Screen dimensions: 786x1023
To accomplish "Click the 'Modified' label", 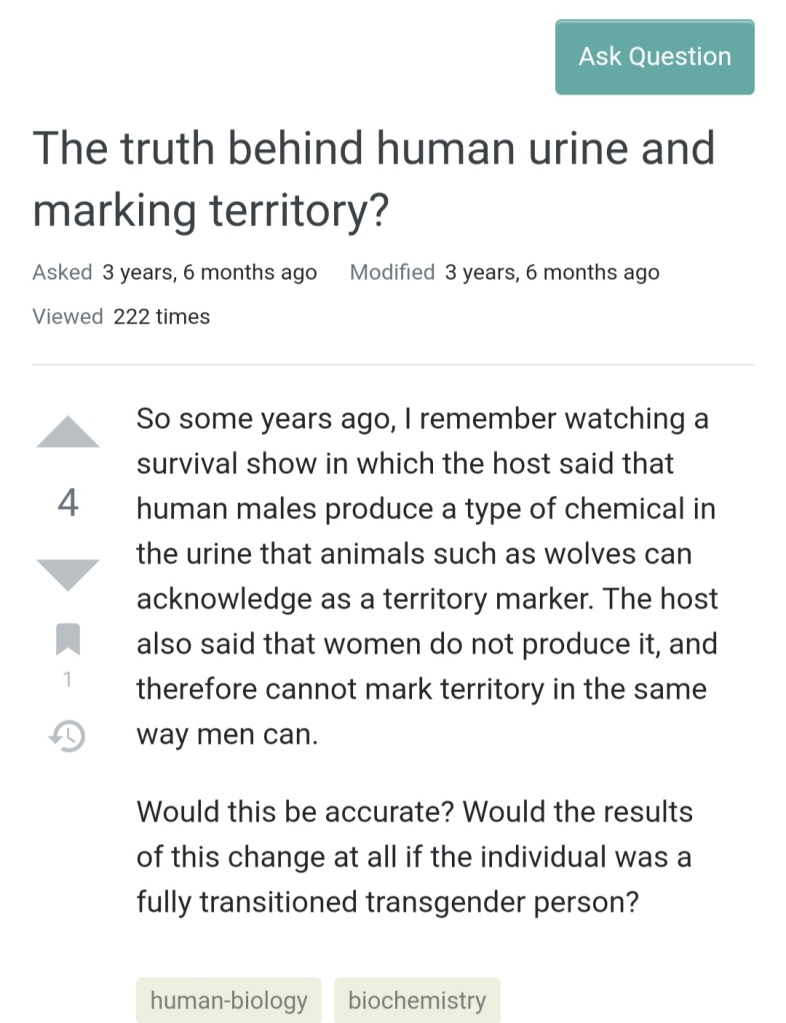I will [x=392, y=272].
